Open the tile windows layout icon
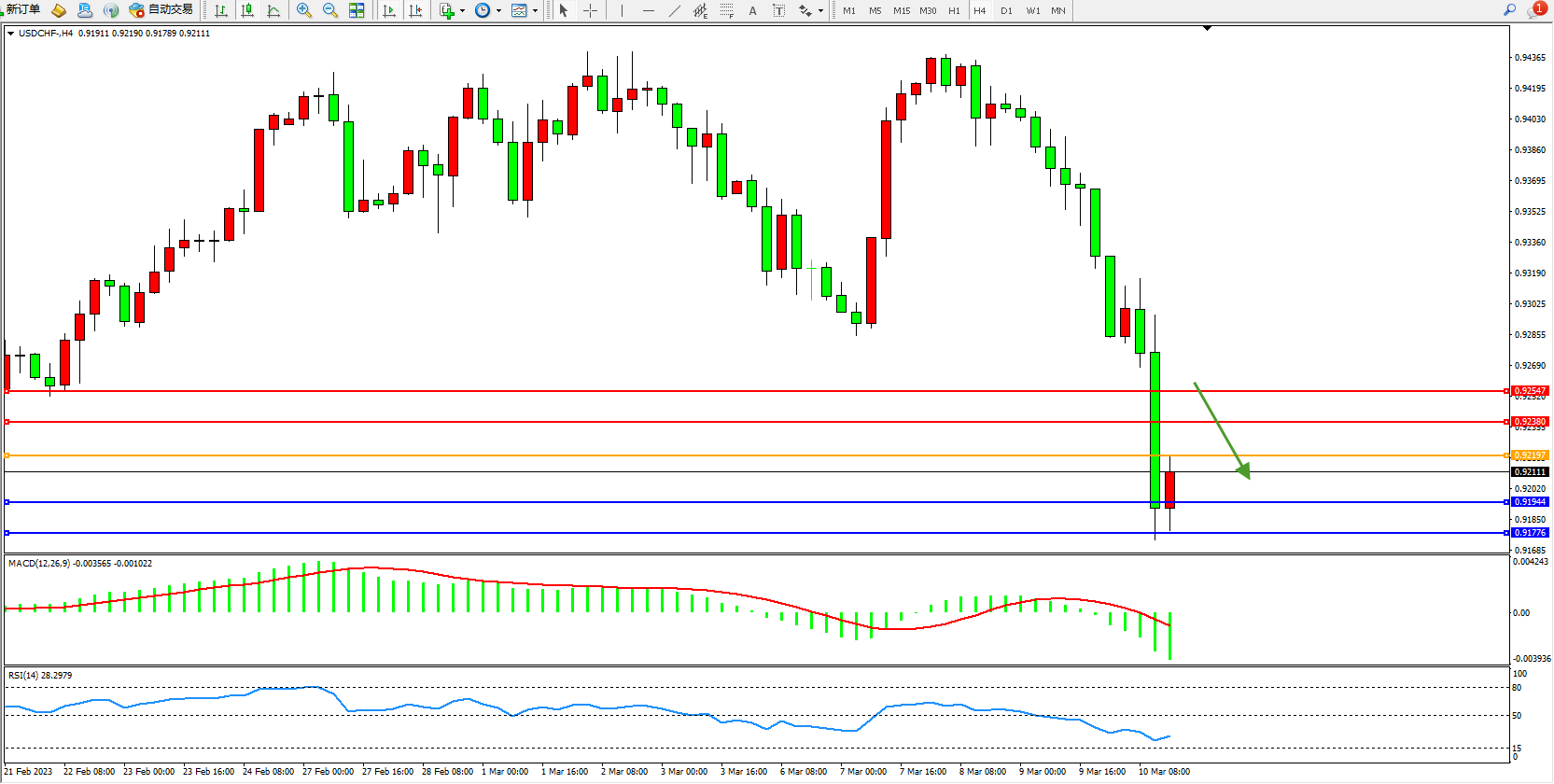 (357, 10)
